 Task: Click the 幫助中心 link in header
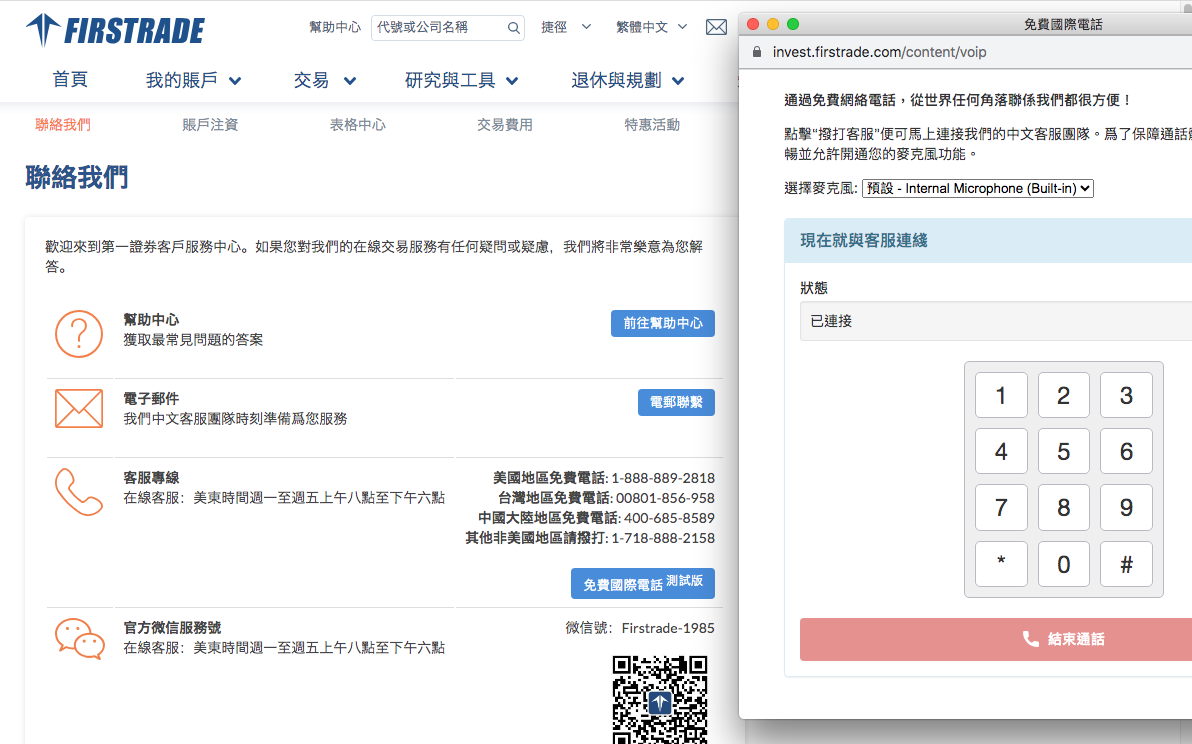pyautogui.click(x=335, y=27)
